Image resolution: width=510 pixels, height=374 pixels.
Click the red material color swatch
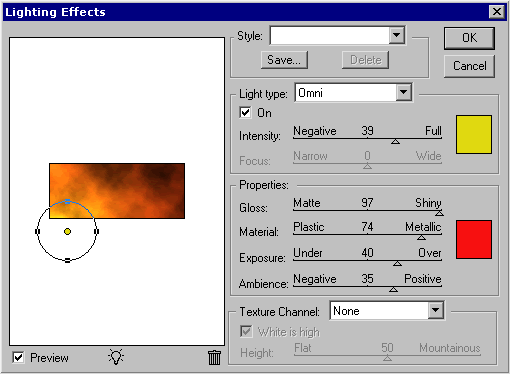coord(474,239)
